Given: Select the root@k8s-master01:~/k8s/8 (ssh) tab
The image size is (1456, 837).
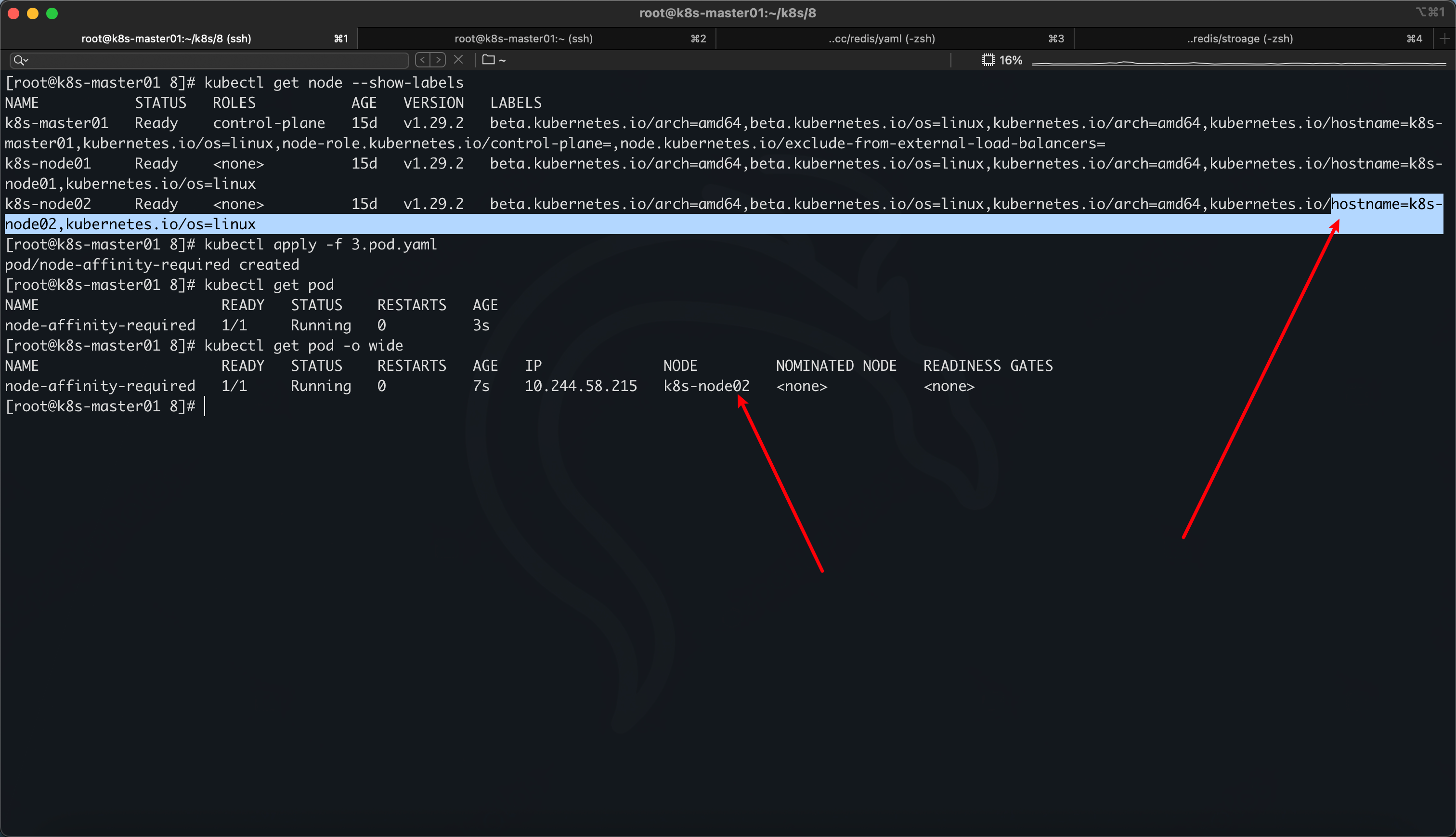Looking at the screenshot, I should (x=166, y=39).
